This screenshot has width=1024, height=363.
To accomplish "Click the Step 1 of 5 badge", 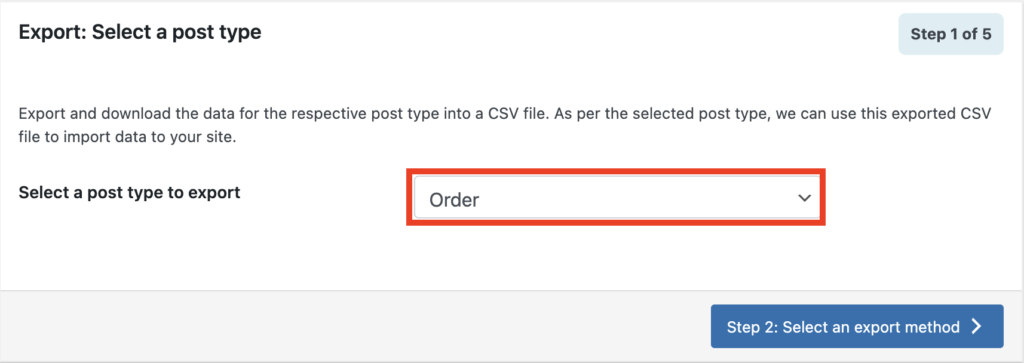I will [951, 34].
